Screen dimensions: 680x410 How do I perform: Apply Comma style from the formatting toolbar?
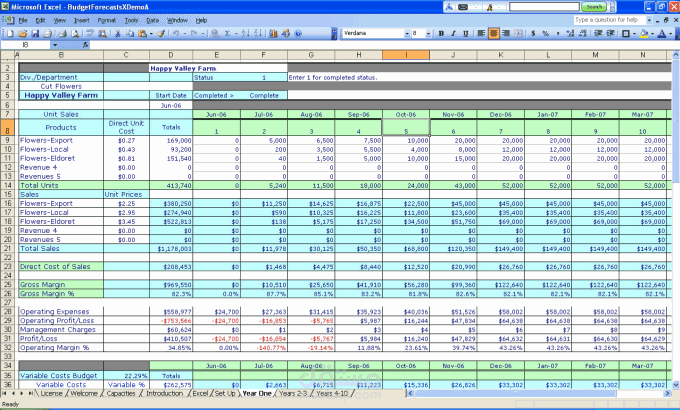[x=558, y=33]
